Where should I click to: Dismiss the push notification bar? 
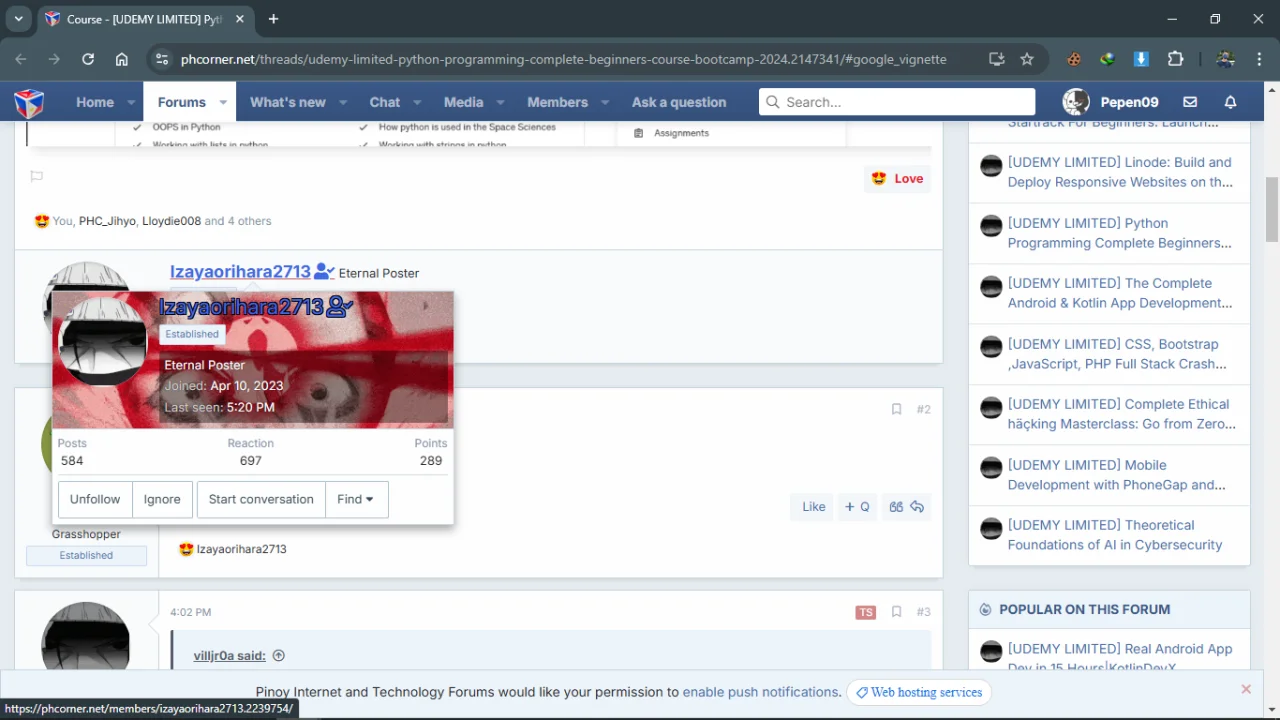pyautogui.click(x=1246, y=689)
